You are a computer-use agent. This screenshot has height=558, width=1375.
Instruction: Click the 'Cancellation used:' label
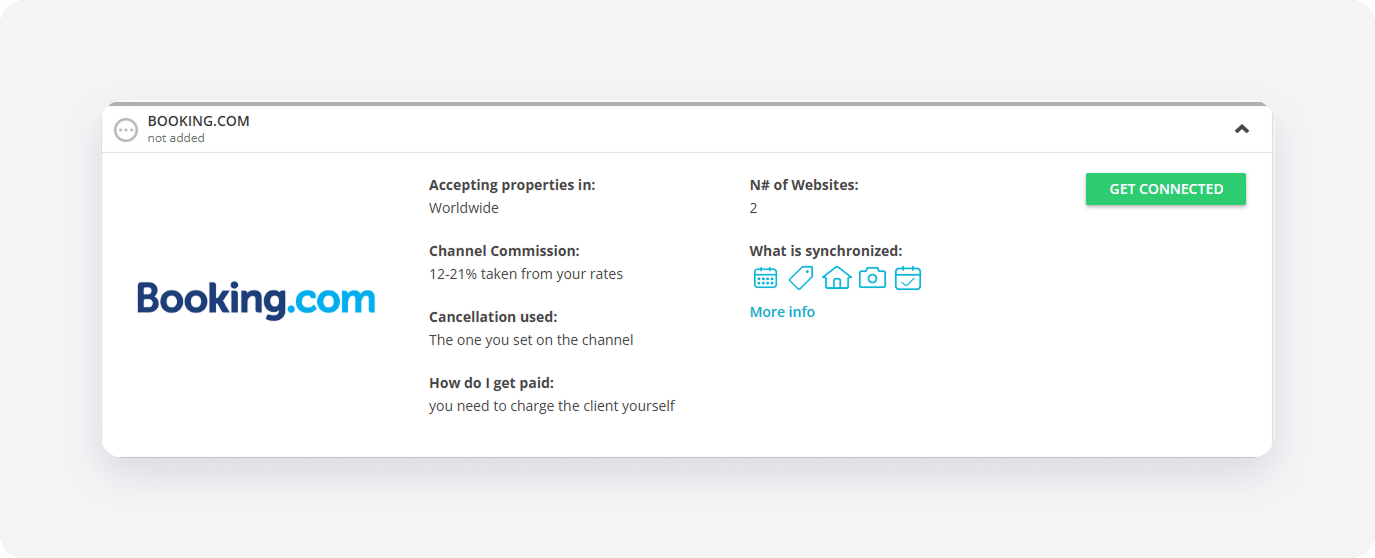pyautogui.click(x=493, y=317)
